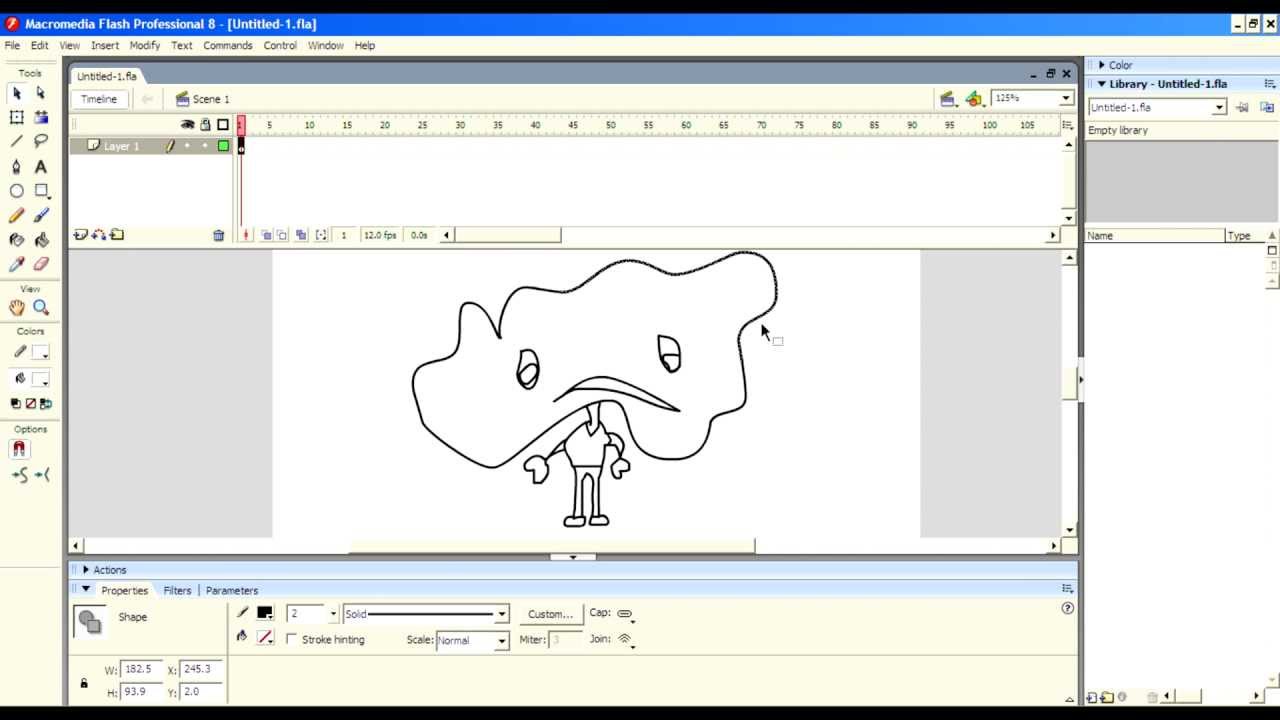Screen dimensions: 1280x720
Task: Switch to the Parameters tab
Action: (232, 591)
